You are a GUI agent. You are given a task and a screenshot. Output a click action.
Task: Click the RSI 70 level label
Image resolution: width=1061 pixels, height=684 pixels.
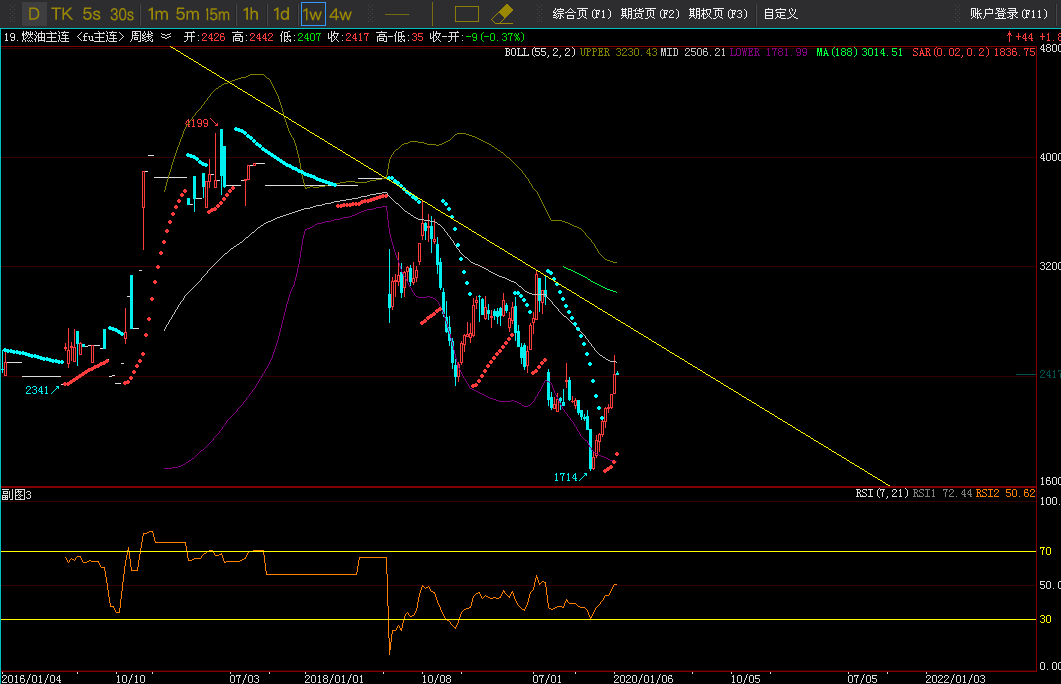point(1045,551)
